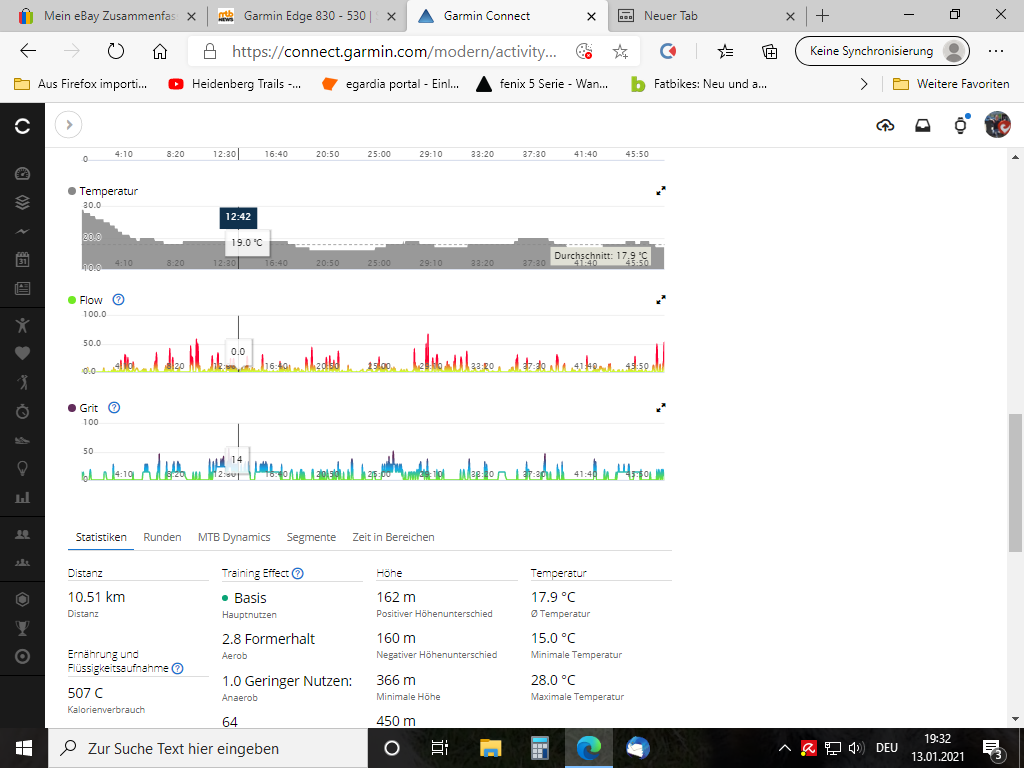
Task: Expand the Temperatur chart to fullscreen
Action: click(x=660, y=190)
